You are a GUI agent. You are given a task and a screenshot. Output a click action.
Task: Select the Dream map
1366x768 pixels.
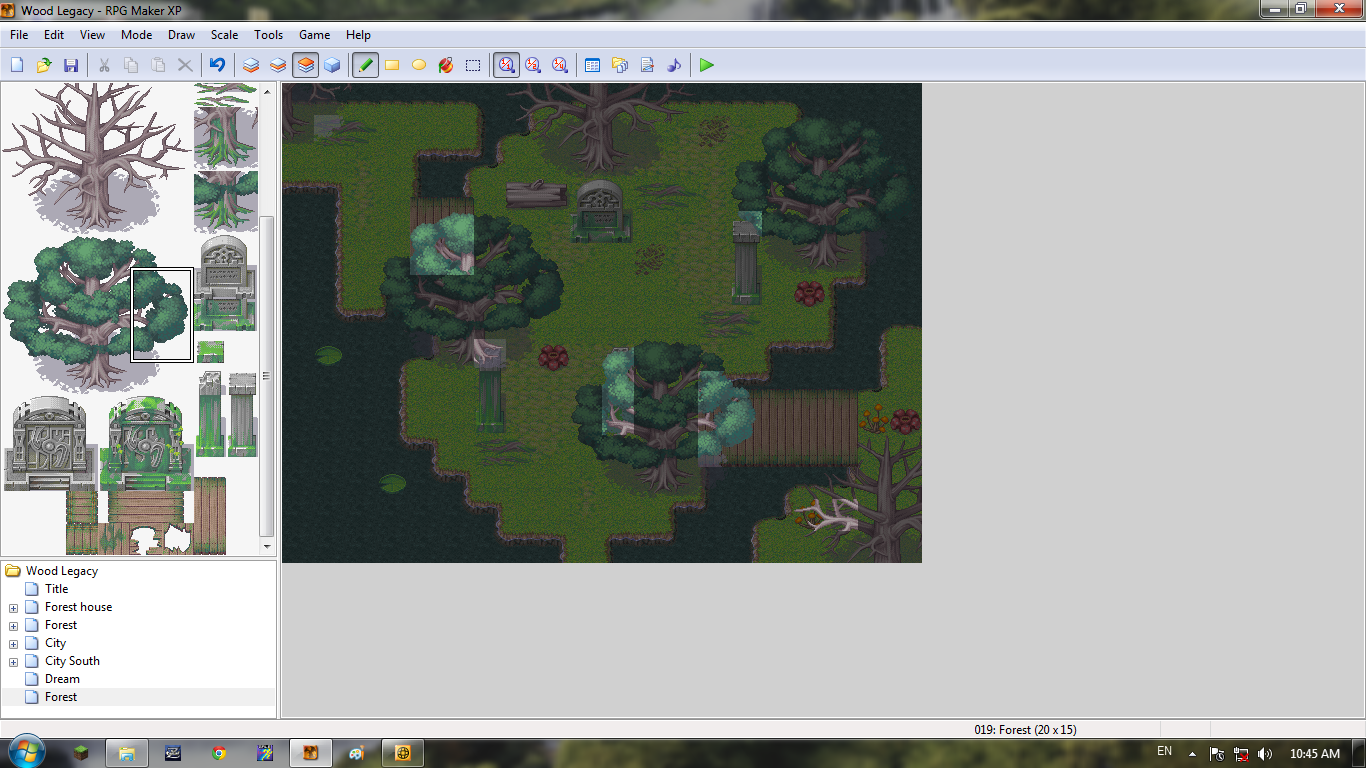pyautogui.click(x=60, y=679)
